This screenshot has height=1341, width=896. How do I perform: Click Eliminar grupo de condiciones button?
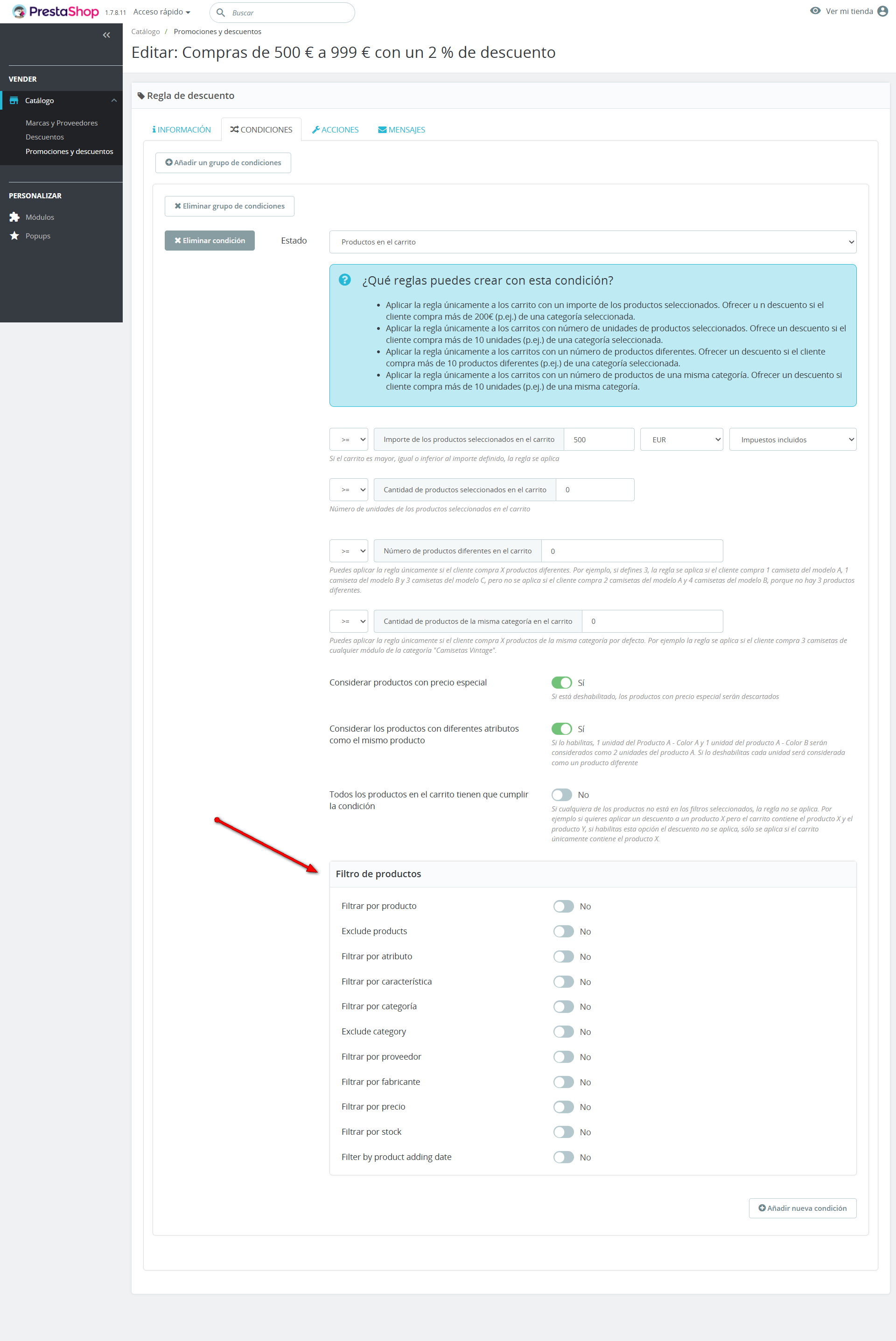pos(229,206)
